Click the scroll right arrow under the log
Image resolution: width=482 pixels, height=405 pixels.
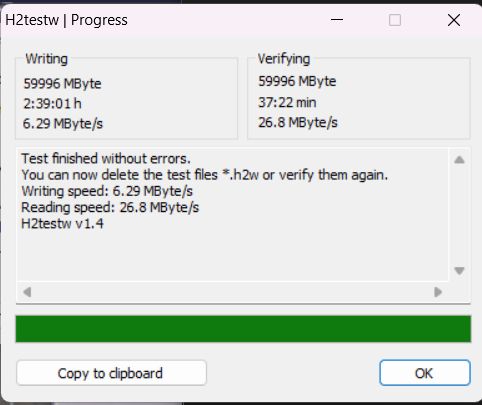click(438, 292)
